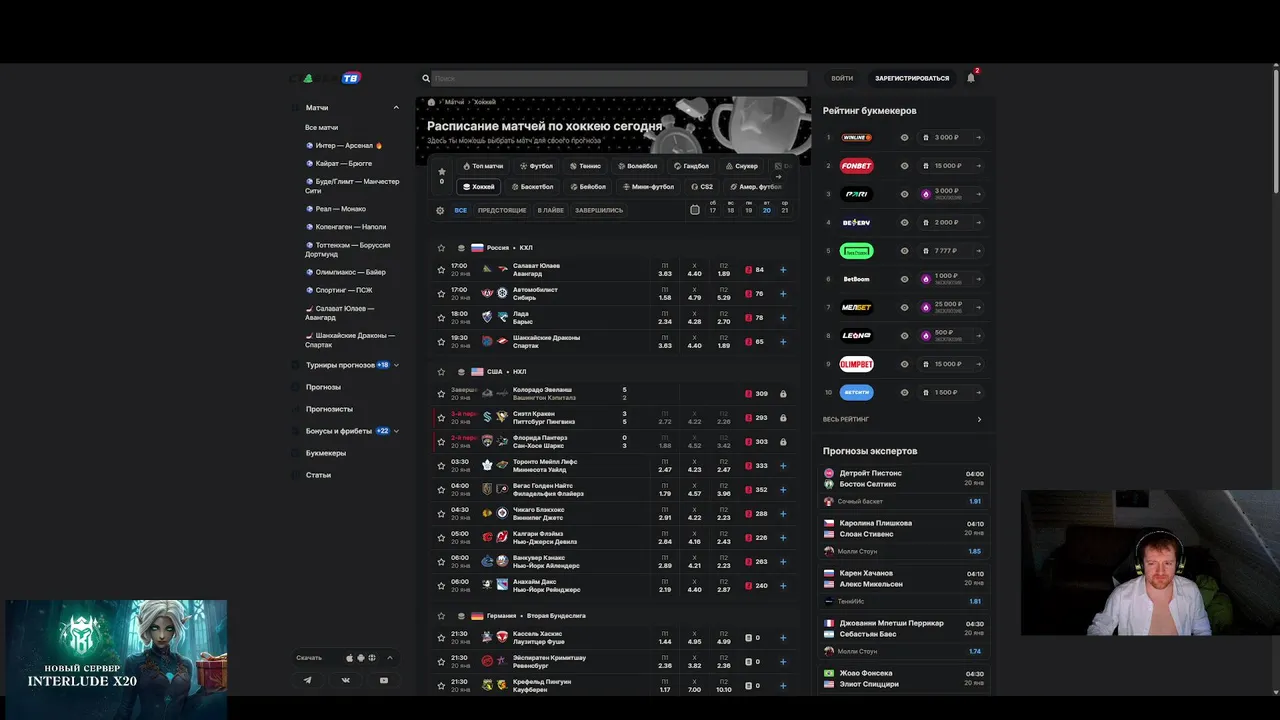Screen dimensions: 1280x720
Task: Collapse the Матчи sidebar section
Action: [396, 107]
